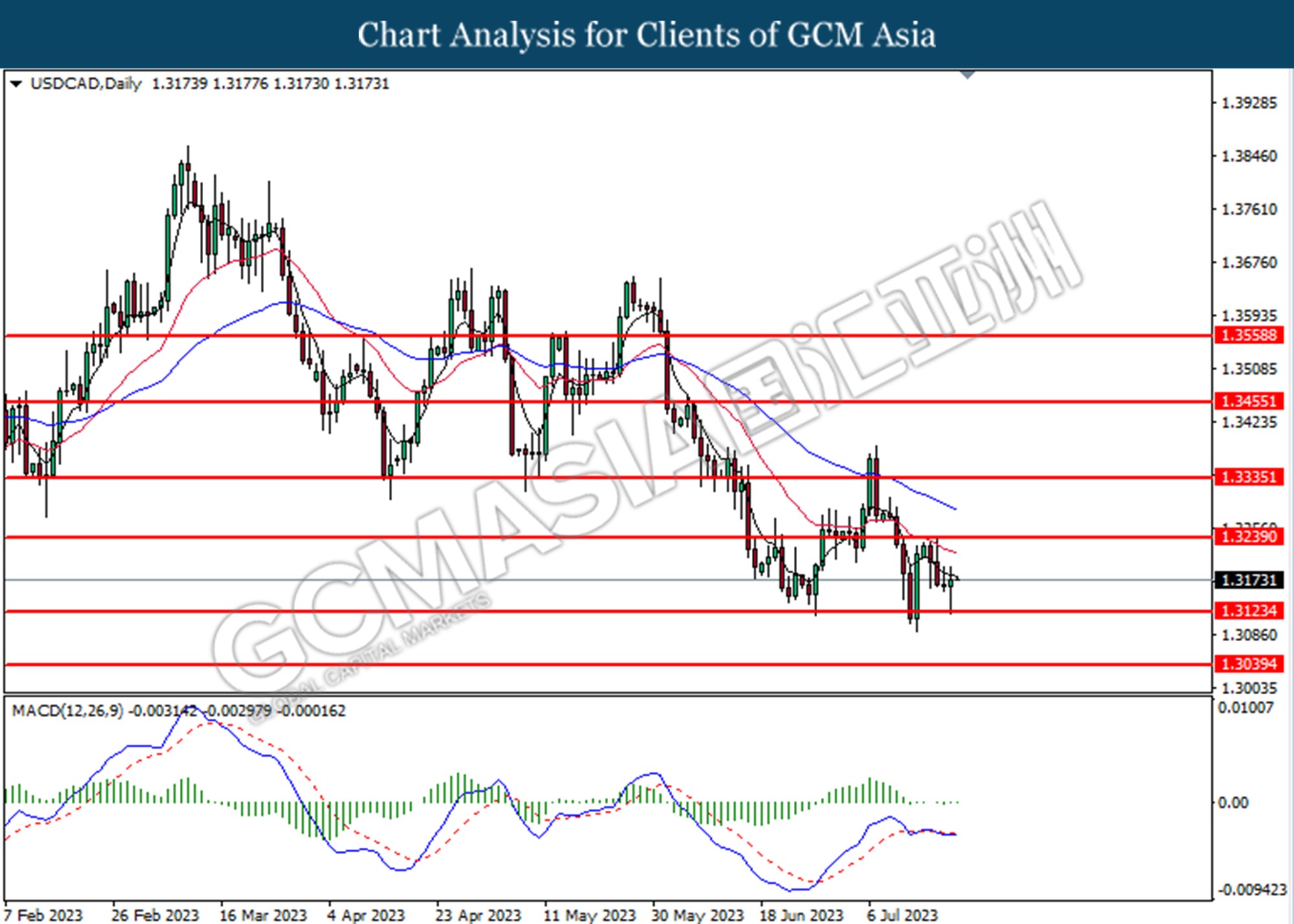Image resolution: width=1294 pixels, height=924 pixels.
Task: Click the 4 Apr 2023 date label
Action: (x=366, y=916)
